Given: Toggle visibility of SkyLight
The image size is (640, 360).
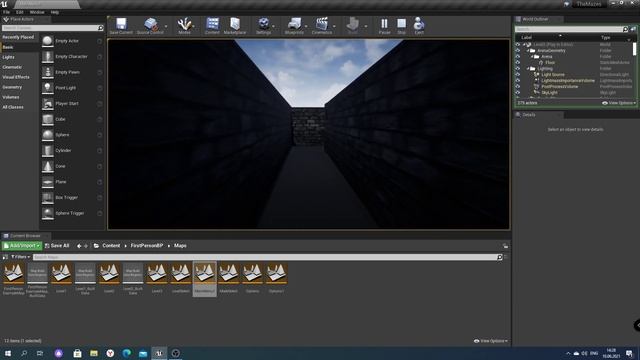Looking at the screenshot, I should point(518,93).
